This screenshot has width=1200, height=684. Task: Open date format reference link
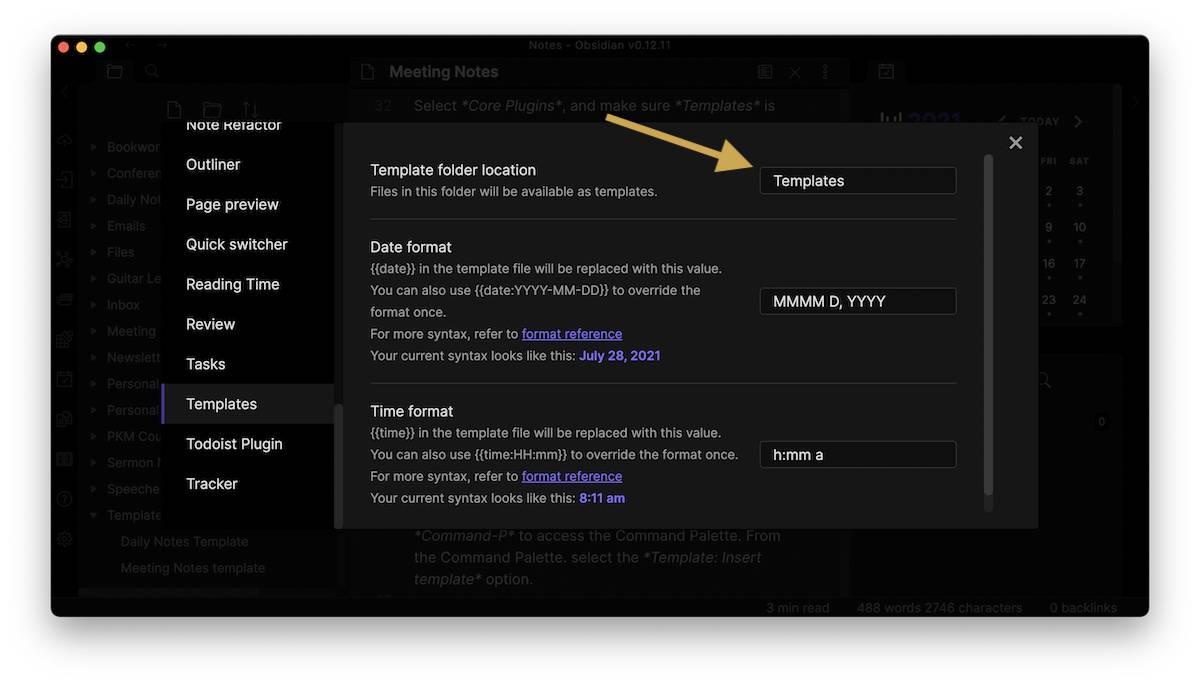pos(572,334)
